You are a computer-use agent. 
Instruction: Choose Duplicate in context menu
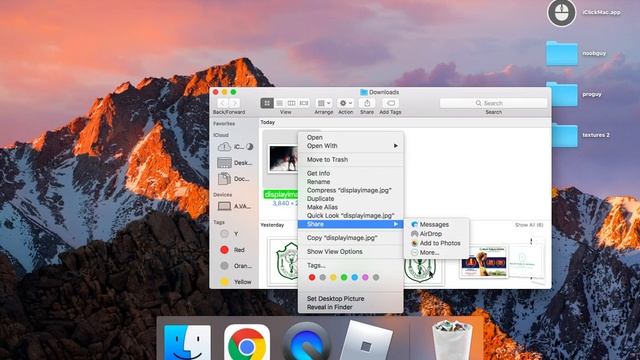pos(351,199)
